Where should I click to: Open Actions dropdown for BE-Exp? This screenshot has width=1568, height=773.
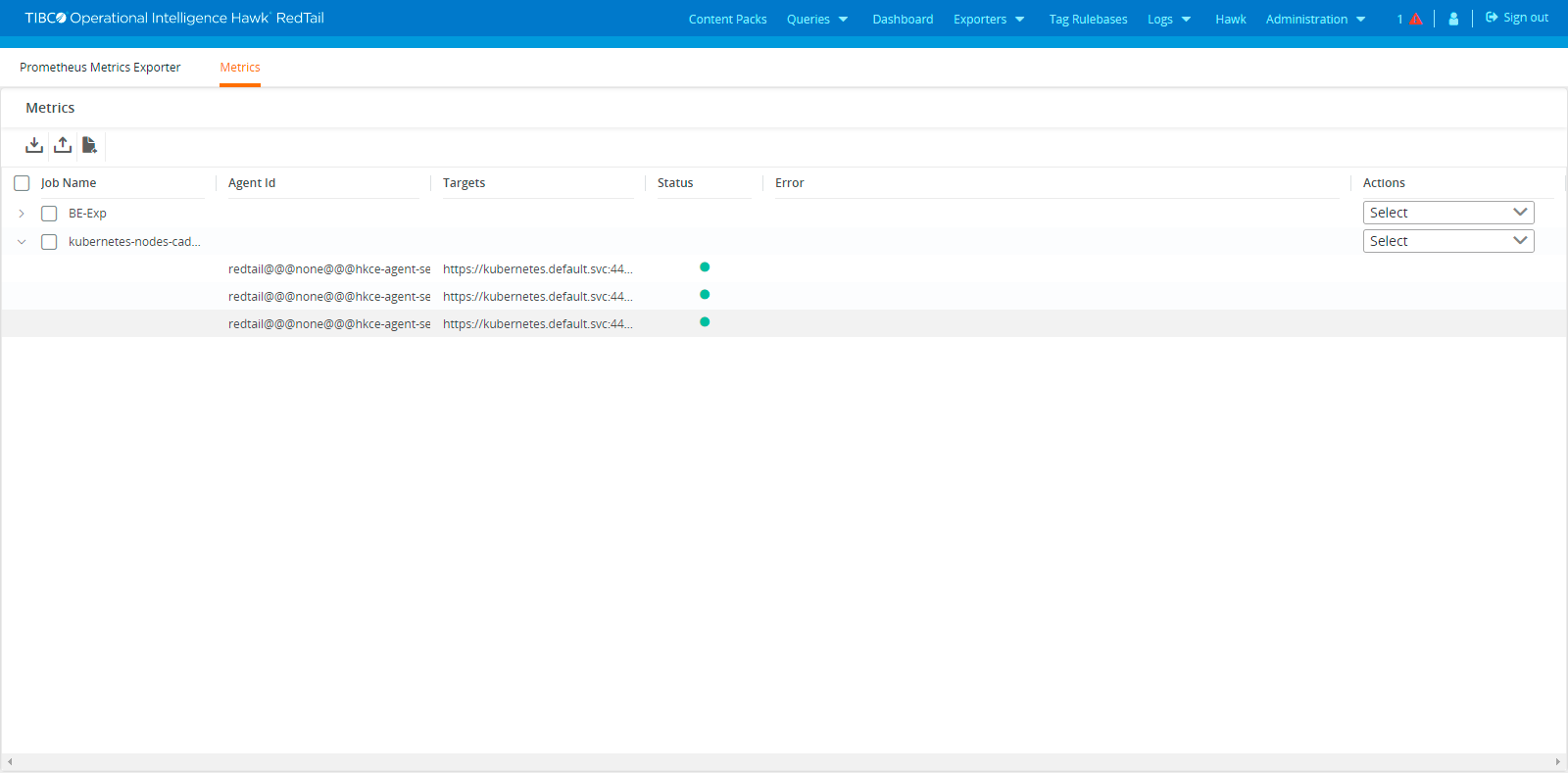click(x=1447, y=213)
